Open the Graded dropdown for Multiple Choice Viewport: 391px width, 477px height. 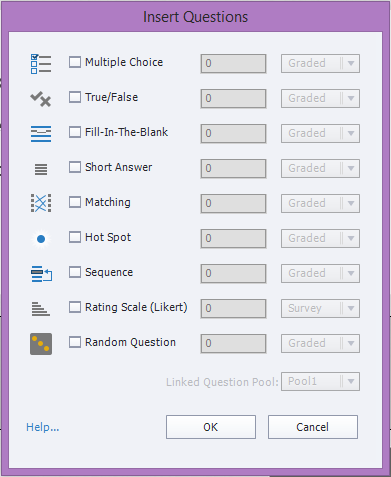(320, 63)
